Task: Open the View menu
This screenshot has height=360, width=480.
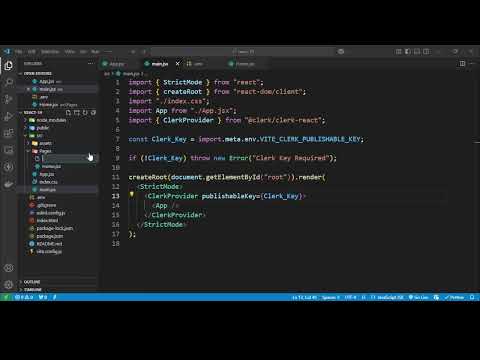Action: coord(70,52)
